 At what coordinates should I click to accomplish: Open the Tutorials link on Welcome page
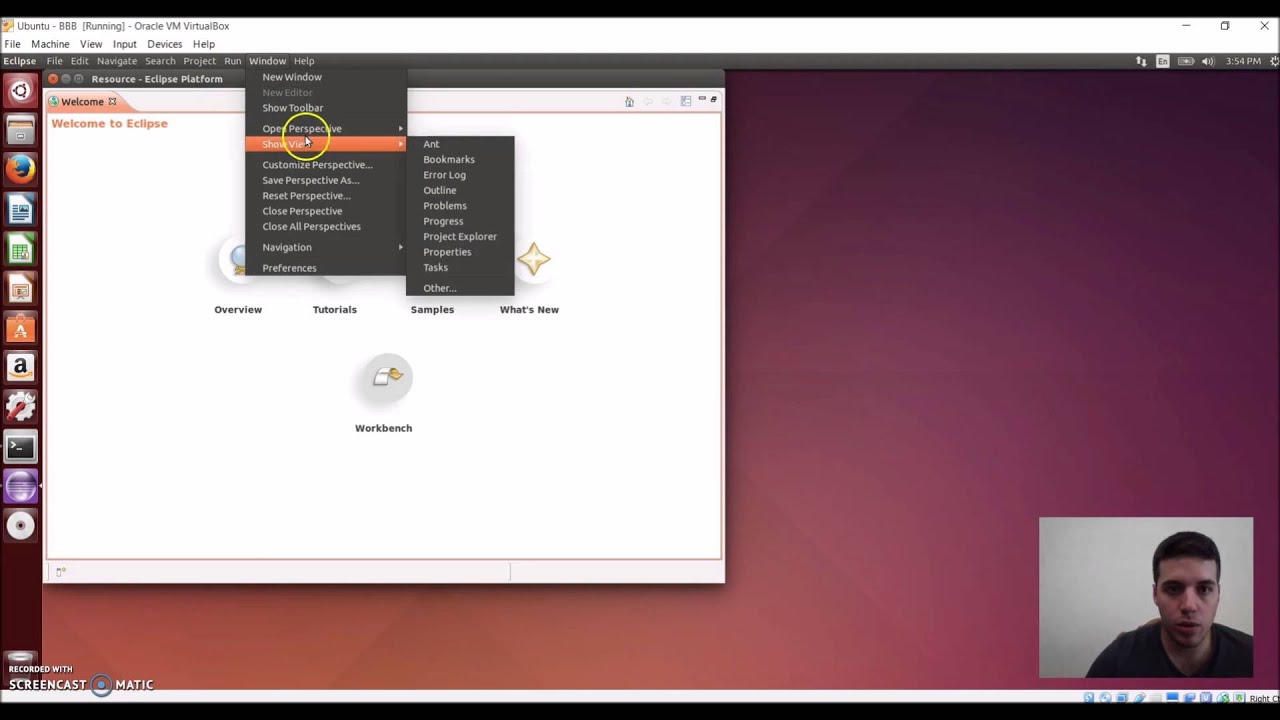(334, 310)
